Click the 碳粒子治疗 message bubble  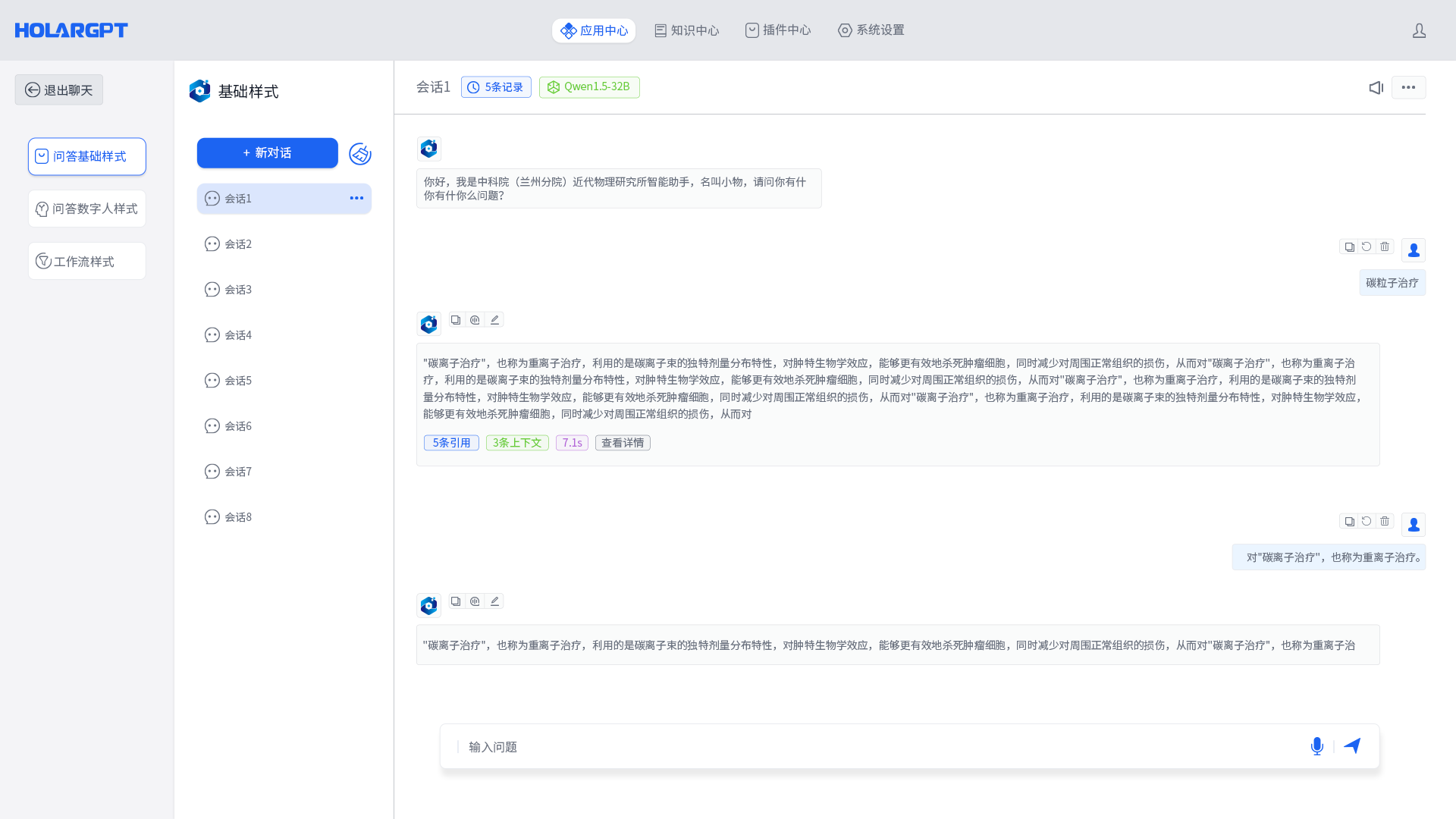pyautogui.click(x=1392, y=283)
